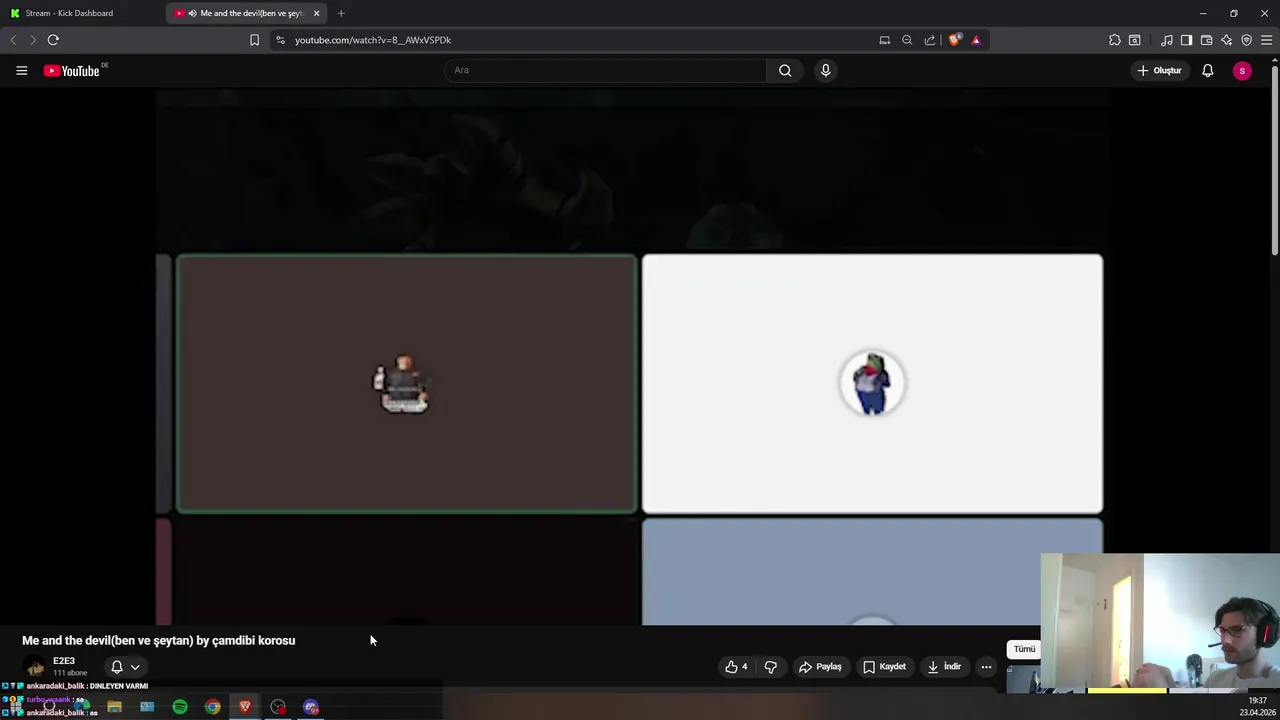Like the video with thumbs up
Viewport: 1280px width, 720px height.
[736, 667]
